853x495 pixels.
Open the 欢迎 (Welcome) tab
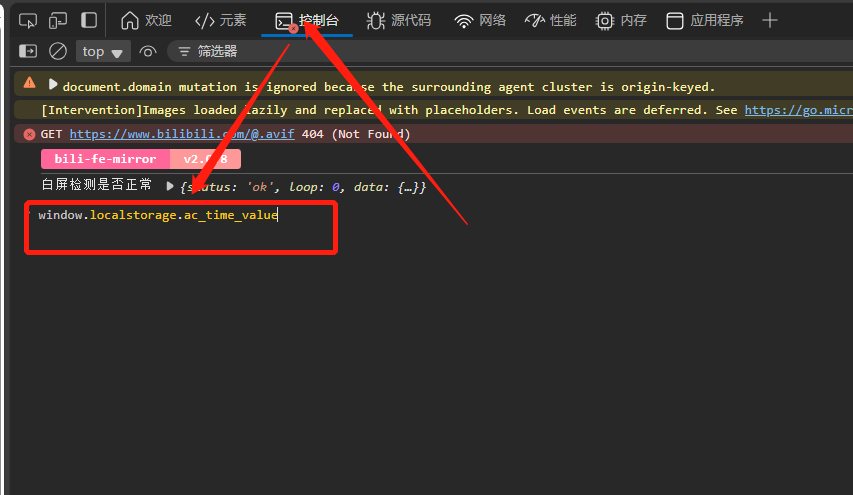[x=146, y=20]
